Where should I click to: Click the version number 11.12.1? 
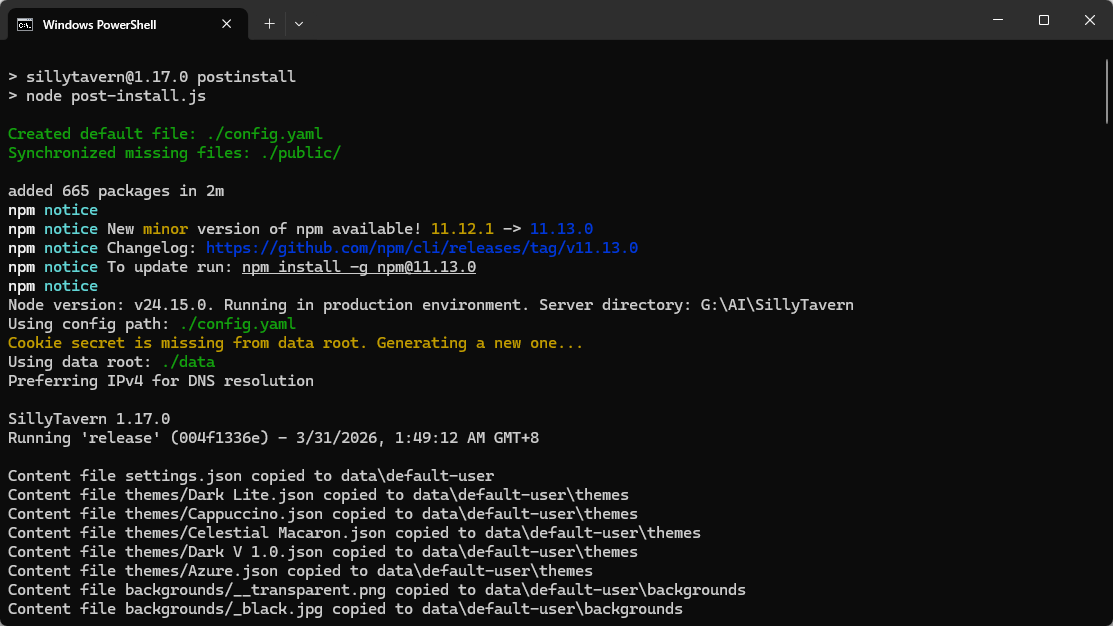(462, 229)
